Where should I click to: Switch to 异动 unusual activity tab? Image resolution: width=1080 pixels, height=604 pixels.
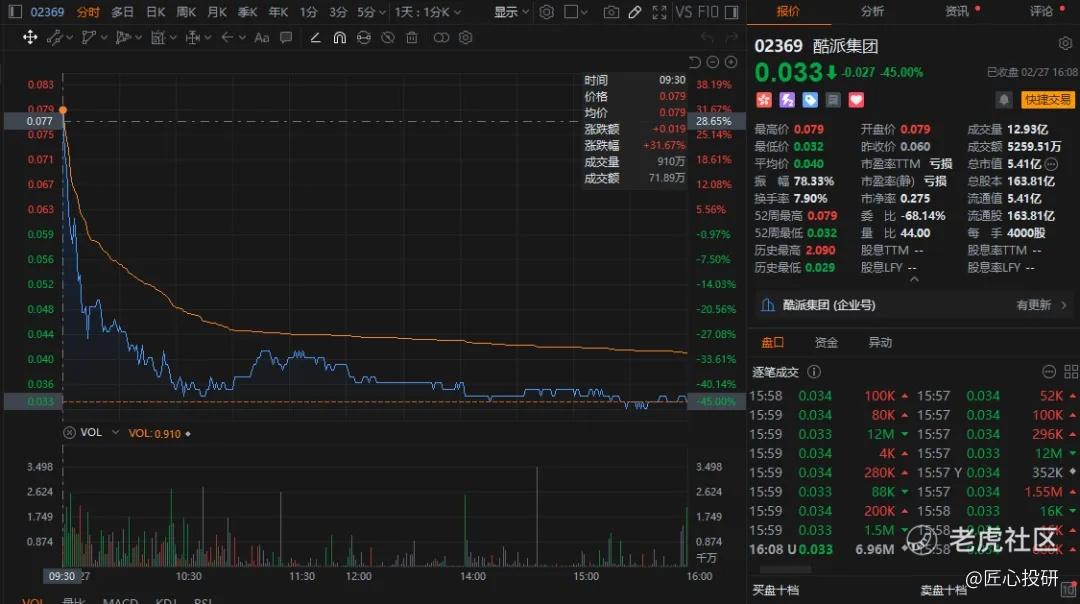pos(880,342)
